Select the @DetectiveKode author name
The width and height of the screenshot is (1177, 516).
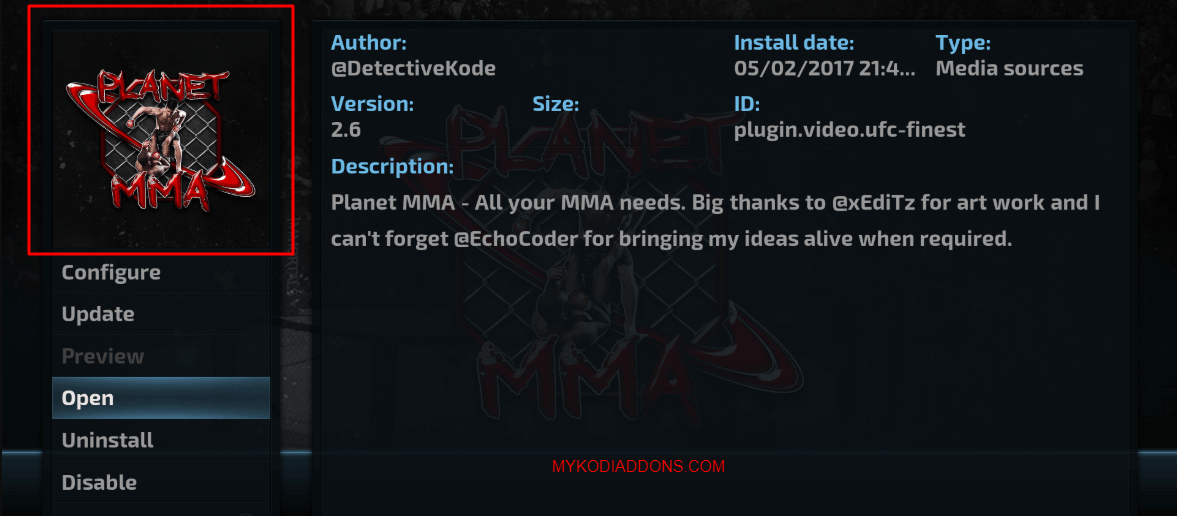point(414,68)
